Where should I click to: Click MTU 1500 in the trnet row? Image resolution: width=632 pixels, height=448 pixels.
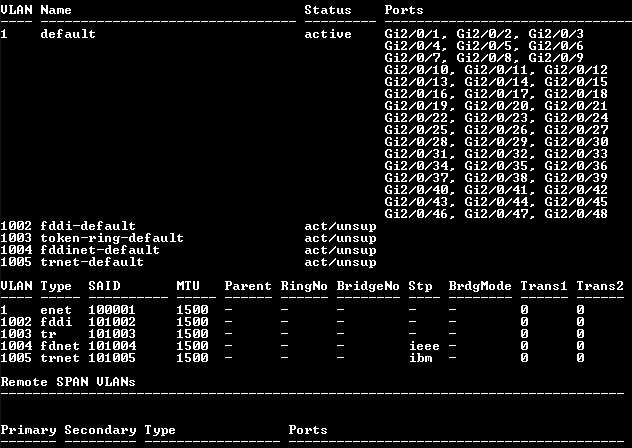[x=192, y=358]
